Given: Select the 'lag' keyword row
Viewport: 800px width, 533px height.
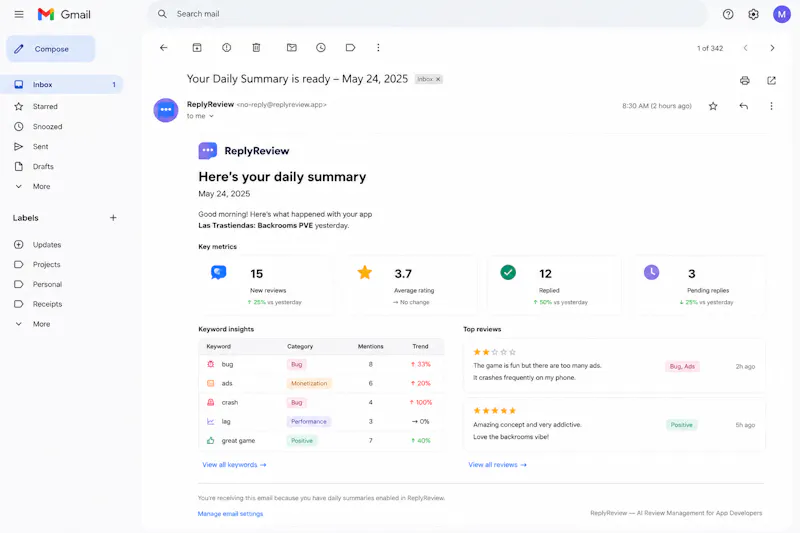Looking at the screenshot, I should (321, 421).
